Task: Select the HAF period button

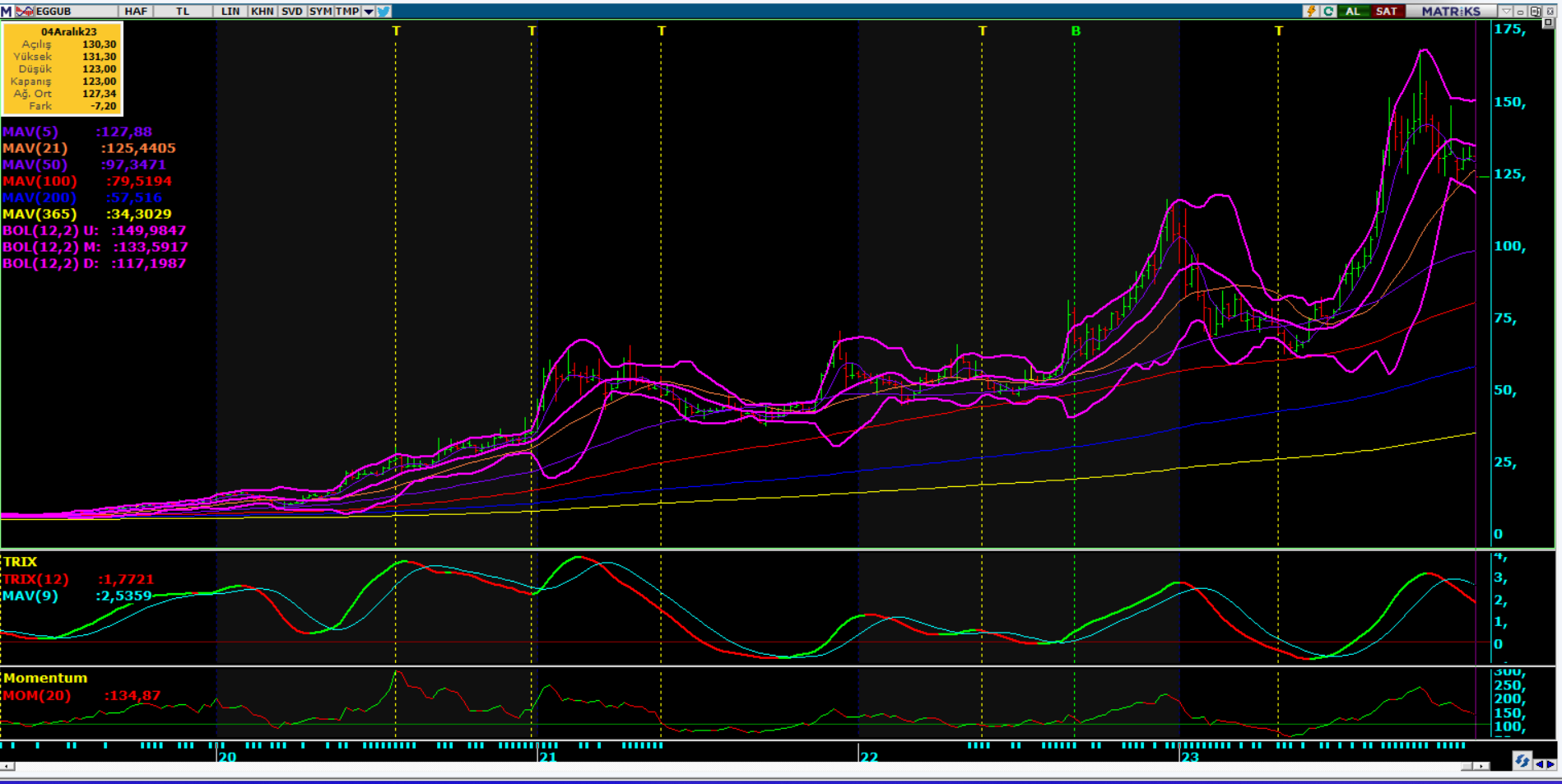Action: [137, 12]
